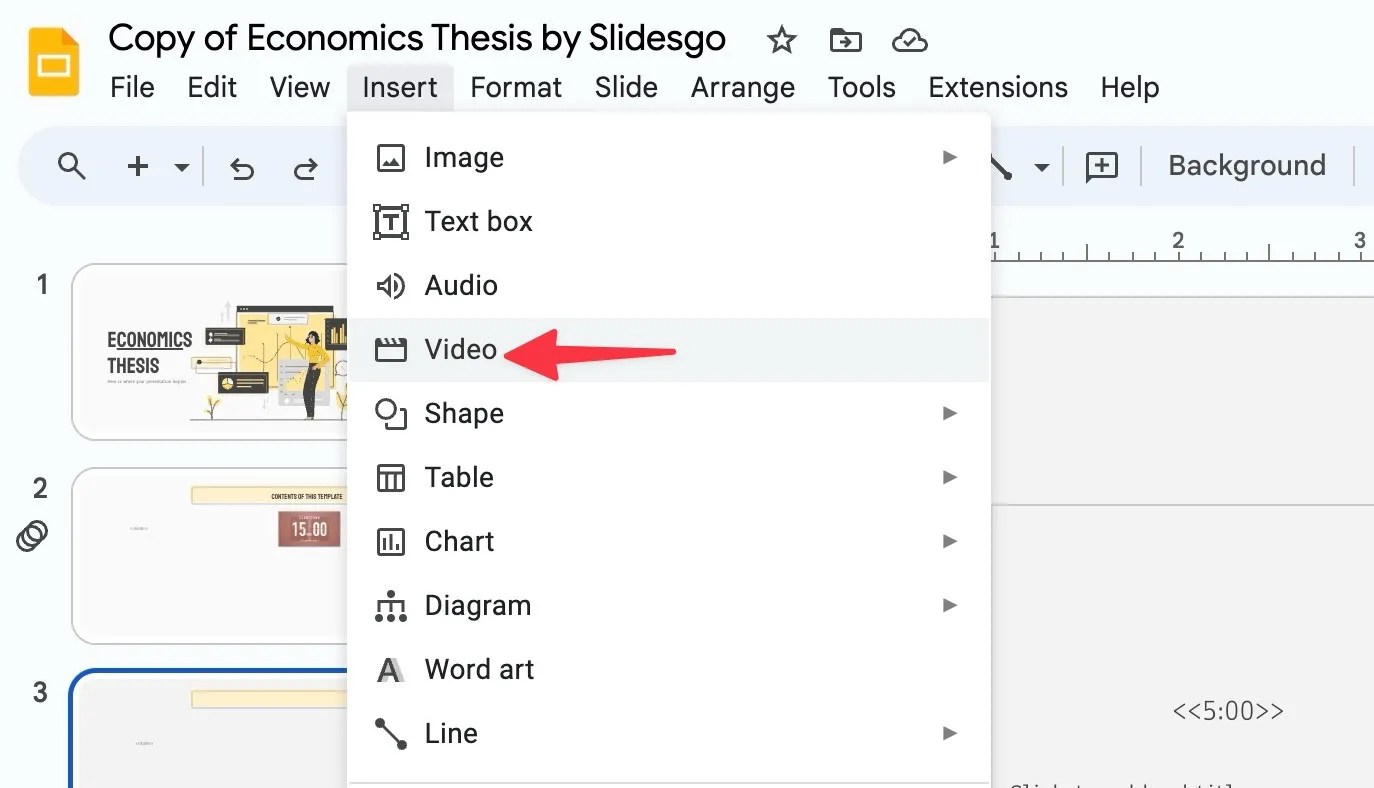Check document save status via cloud icon

coord(909,40)
